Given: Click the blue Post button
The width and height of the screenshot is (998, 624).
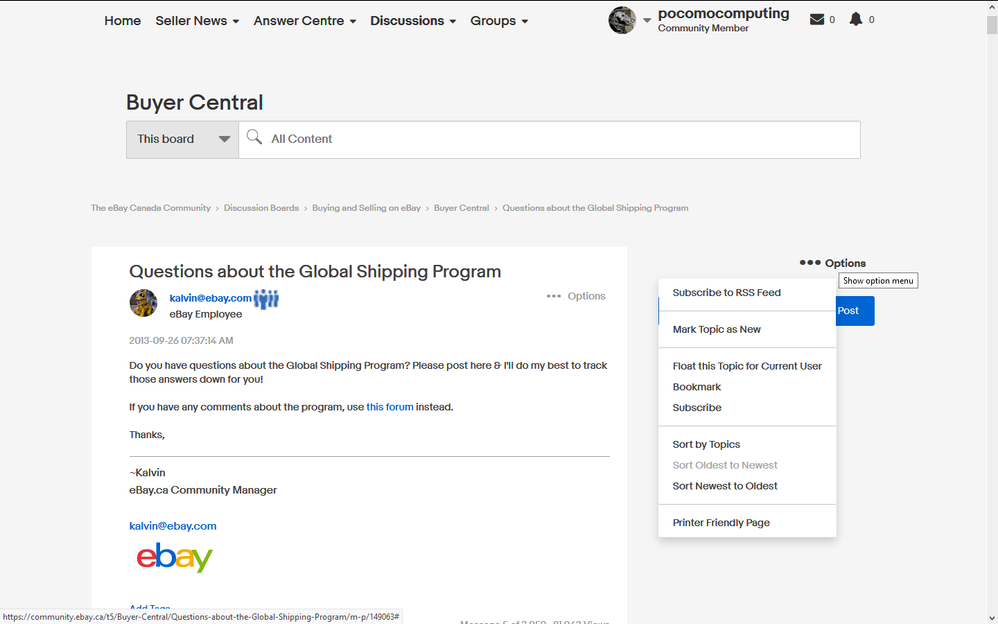Looking at the screenshot, I should point(855,311).
